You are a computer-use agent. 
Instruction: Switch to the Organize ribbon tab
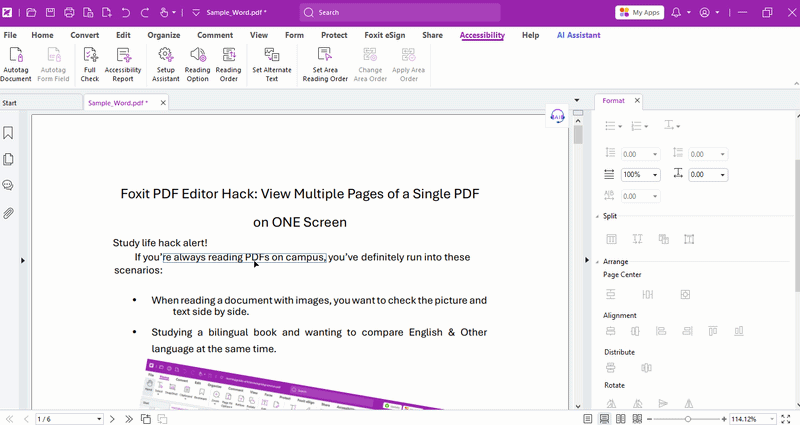pos(164,35)
